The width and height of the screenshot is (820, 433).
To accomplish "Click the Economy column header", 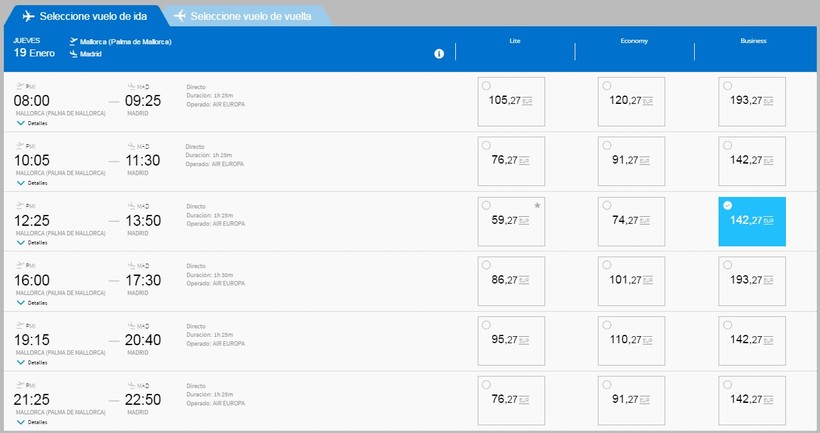I will (x=634, y=41).
